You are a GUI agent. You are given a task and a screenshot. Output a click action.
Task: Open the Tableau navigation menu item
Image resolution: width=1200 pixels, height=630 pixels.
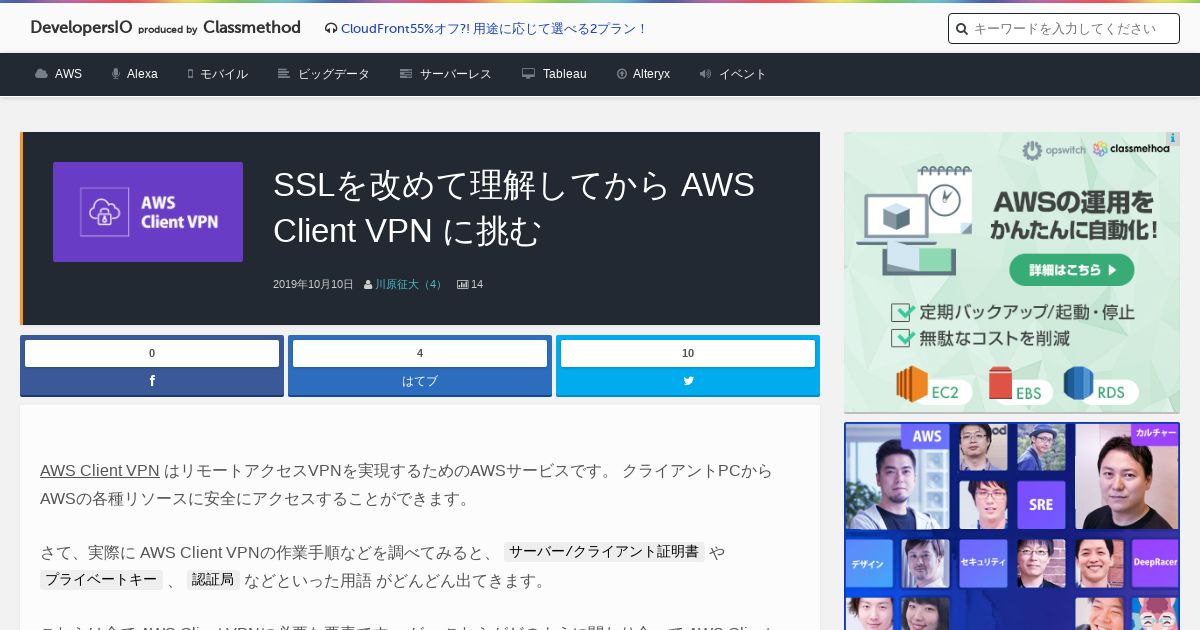click(565, 74)
